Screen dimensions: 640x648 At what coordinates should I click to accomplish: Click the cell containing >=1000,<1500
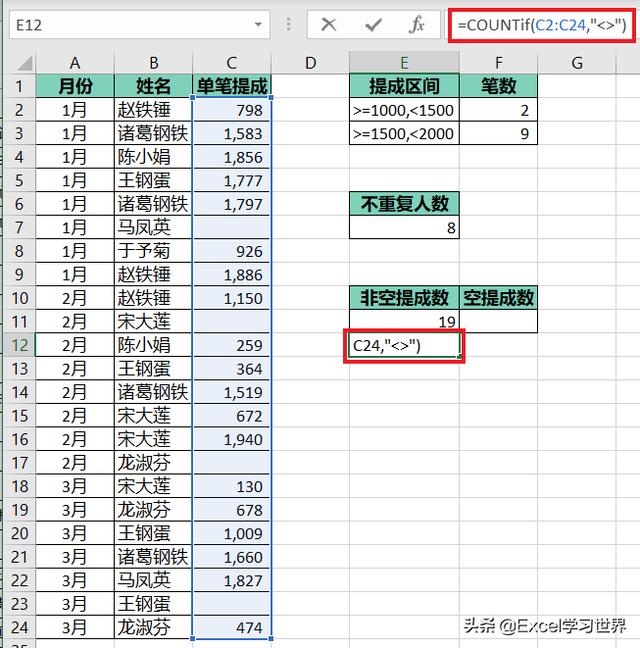pos(404,110)
